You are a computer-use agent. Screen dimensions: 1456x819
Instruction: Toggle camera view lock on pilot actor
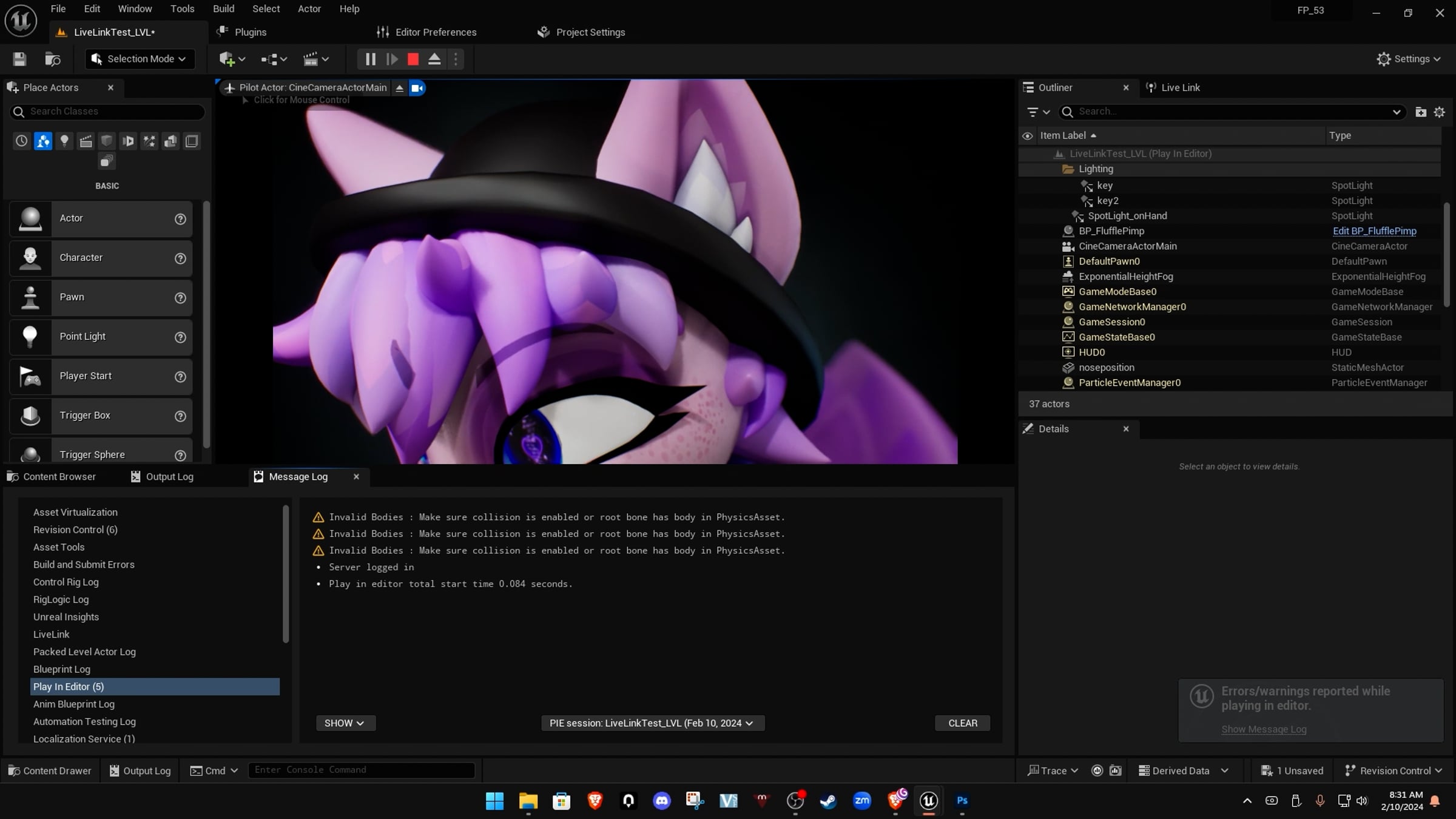coord(417,88)
